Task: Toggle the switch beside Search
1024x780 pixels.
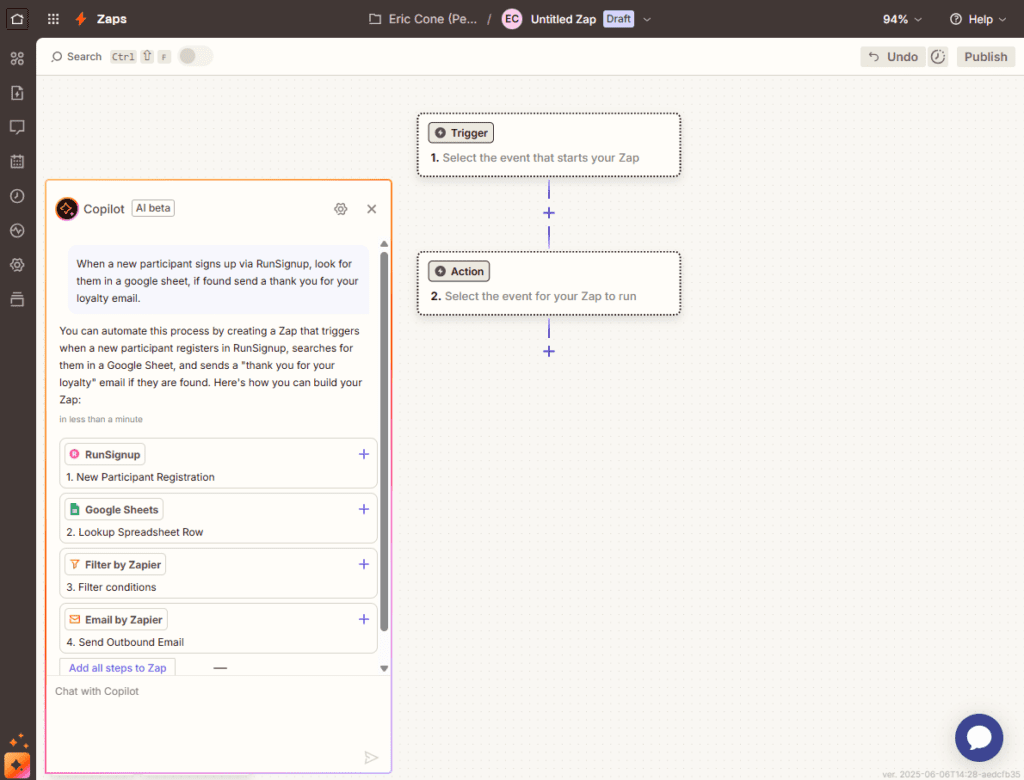Action: 195,56
